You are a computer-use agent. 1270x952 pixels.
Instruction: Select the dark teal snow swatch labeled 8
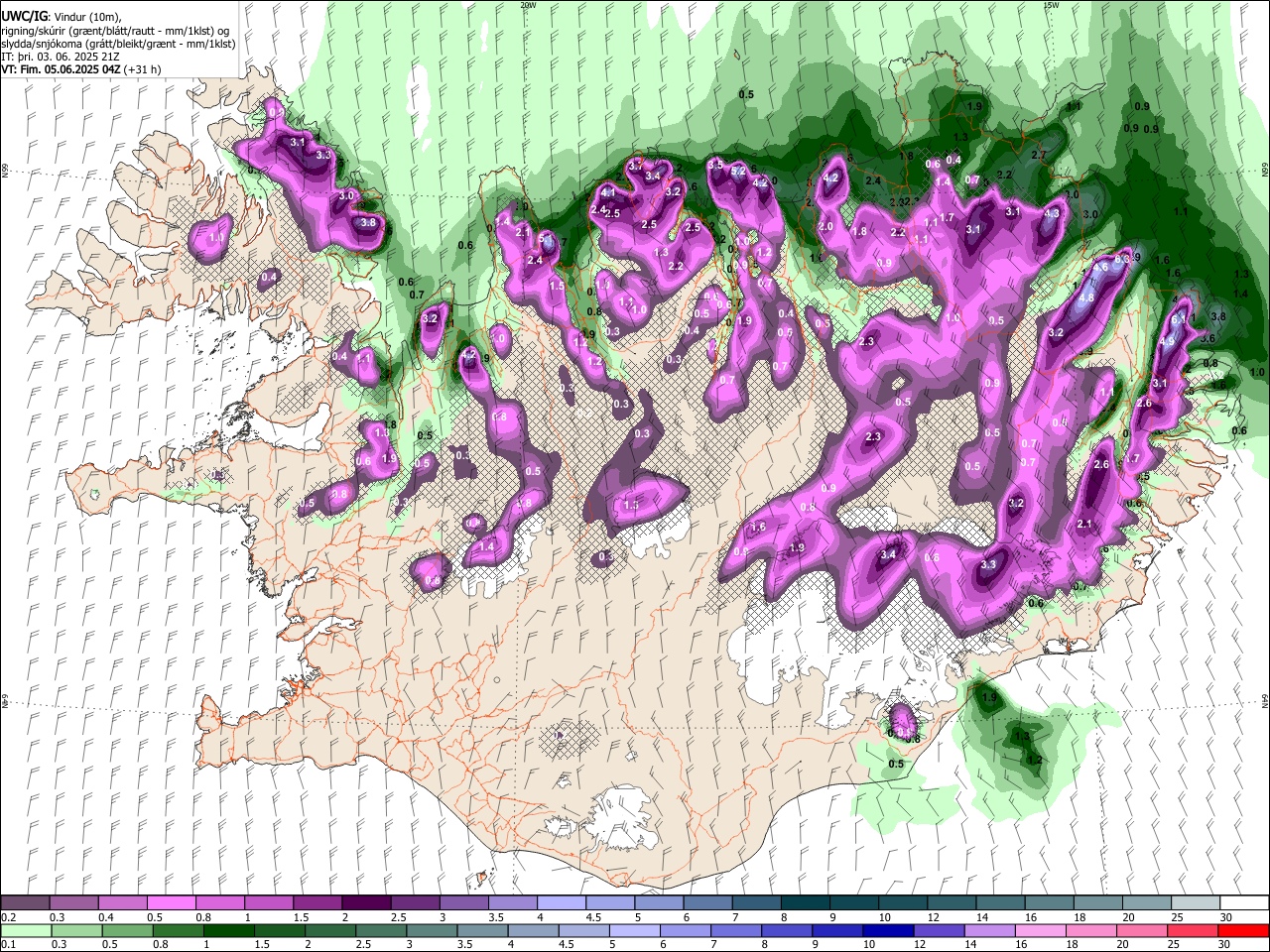(805, 903)
